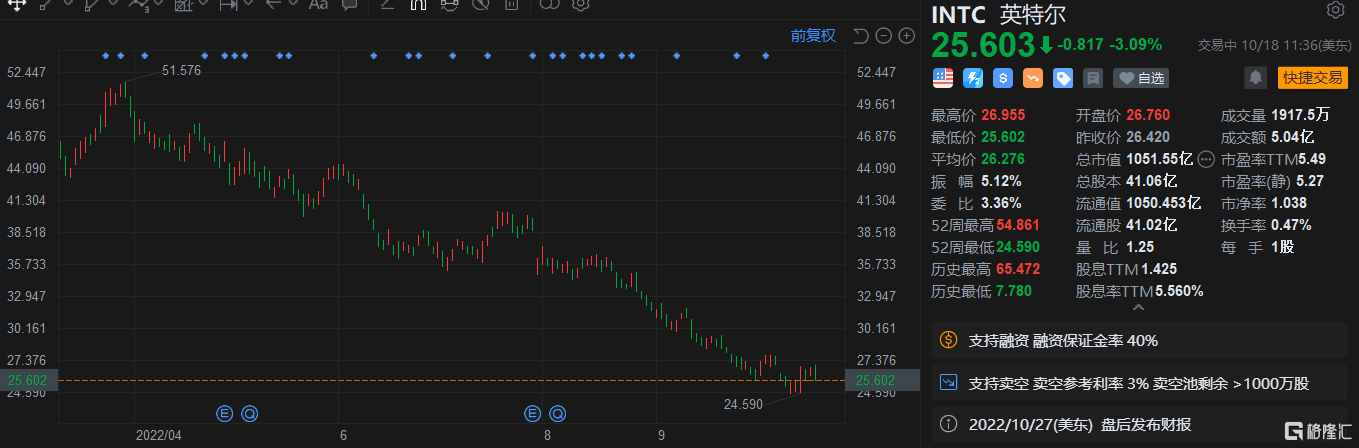Select the comment bubble annotation tool
The image size is (1359, 448).
[349, 4]
